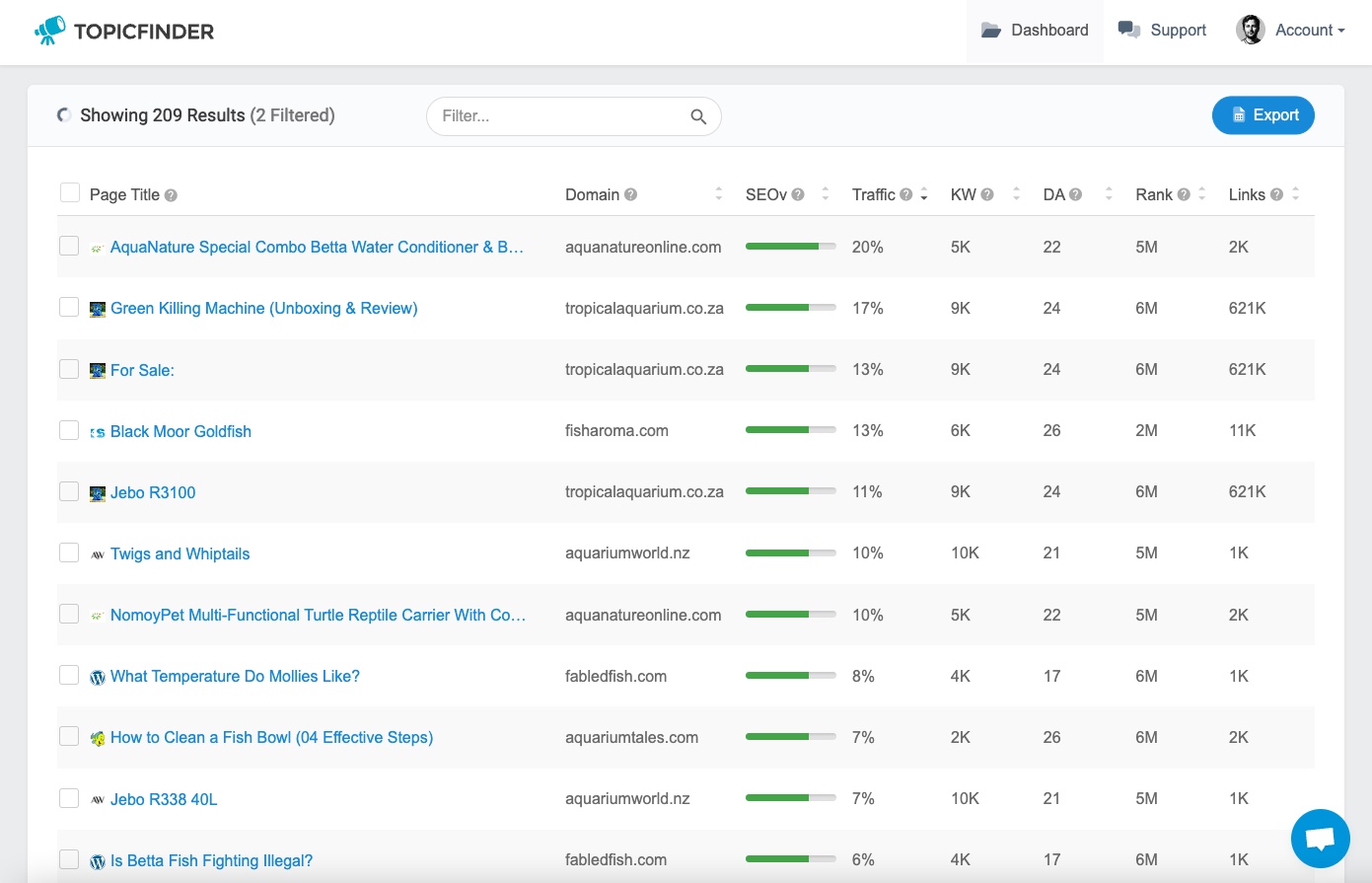This screenshot has width=1372, height=883.
Task: Check the Green Killing Machine row checkbox
Action: pyautogui.click(x=69, y=307)
